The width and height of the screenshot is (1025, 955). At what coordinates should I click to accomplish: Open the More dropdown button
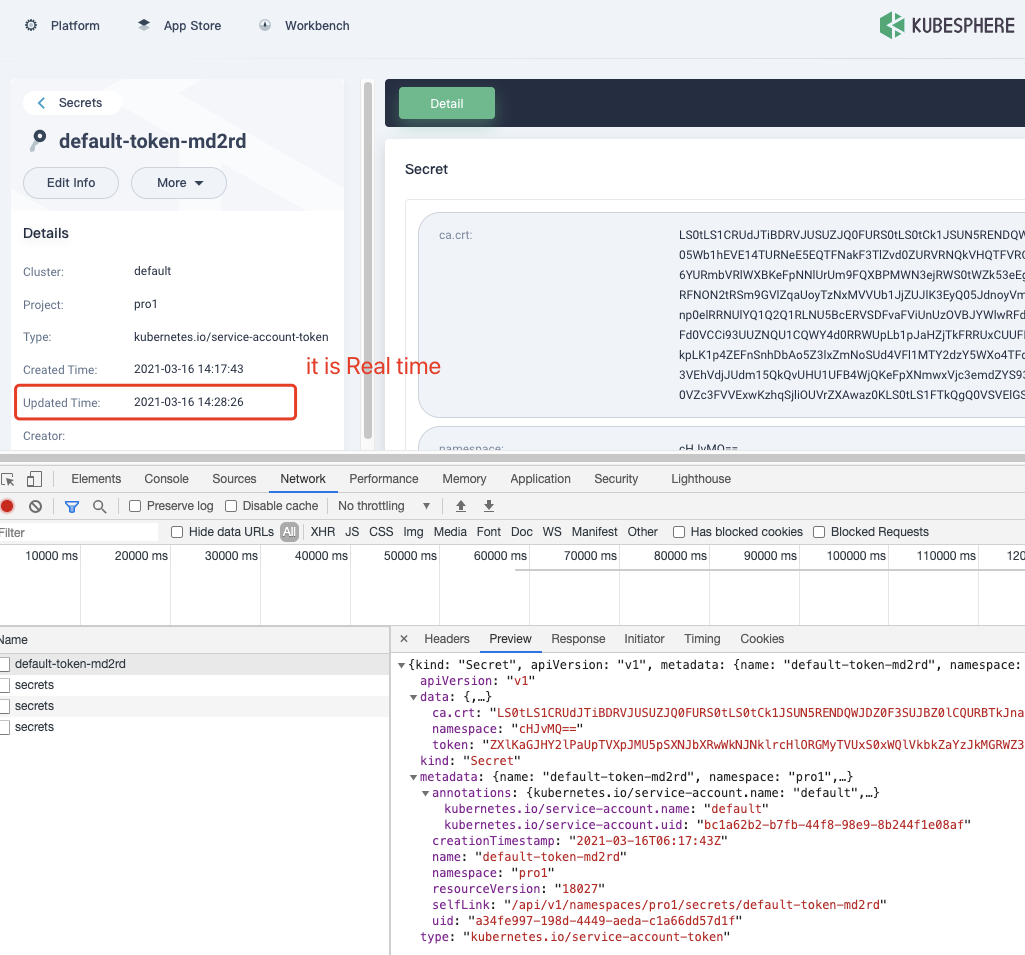[x=179, y=183]
